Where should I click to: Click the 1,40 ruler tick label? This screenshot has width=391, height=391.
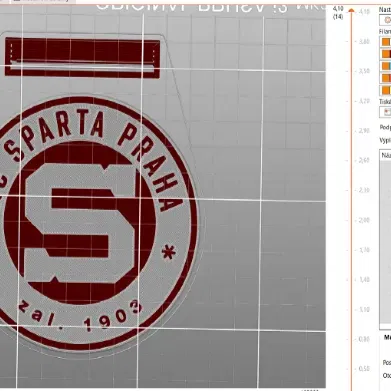coord(364,279)
